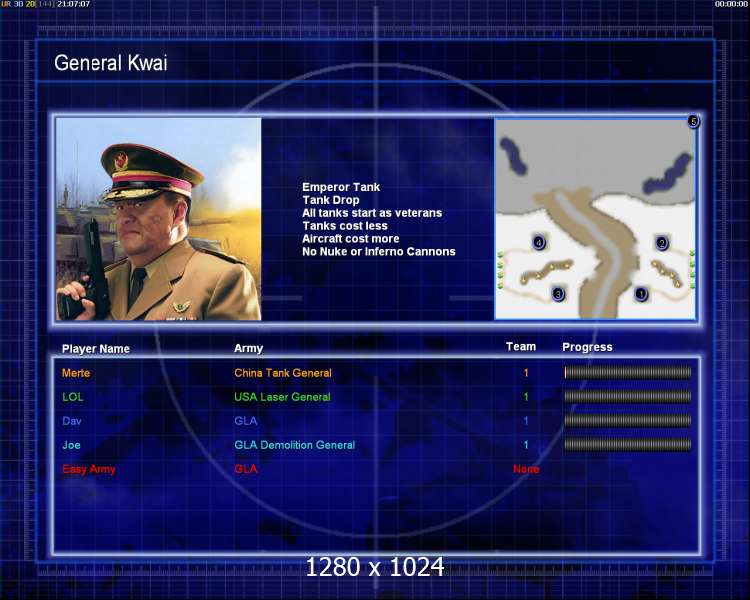Image resolution: width=750 pixels, height=600 pixels.
Task: Click start position 3 on minimap
Action: tap(558, 293)
